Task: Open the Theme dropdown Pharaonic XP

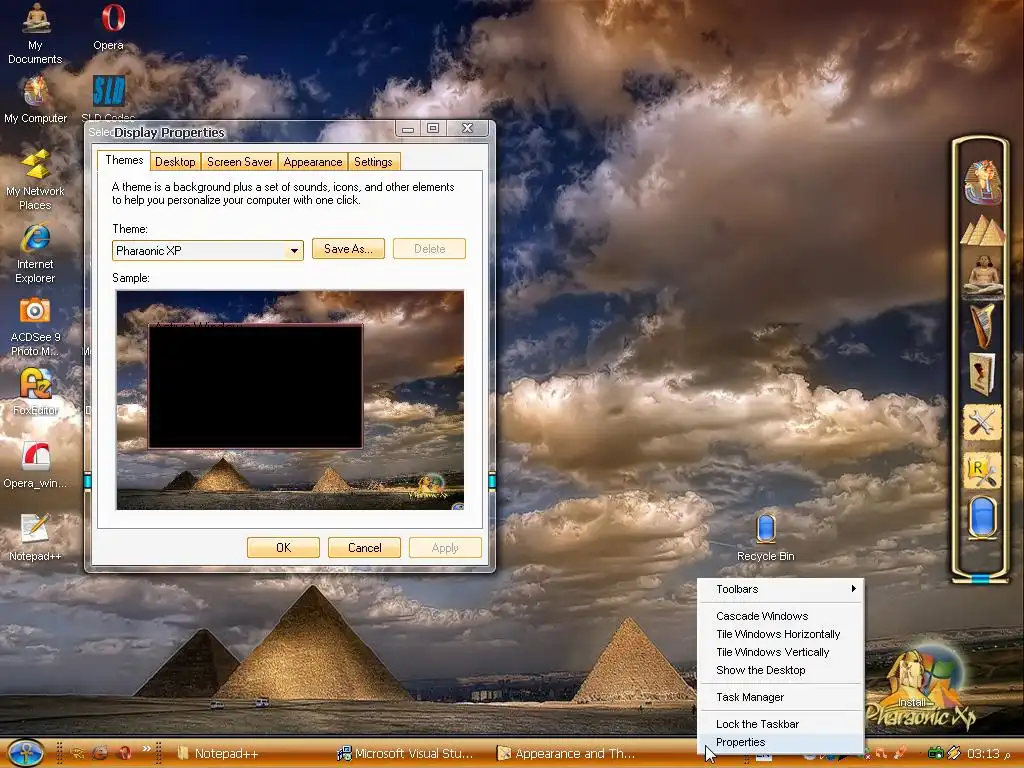Action: [x=208, y=251]
